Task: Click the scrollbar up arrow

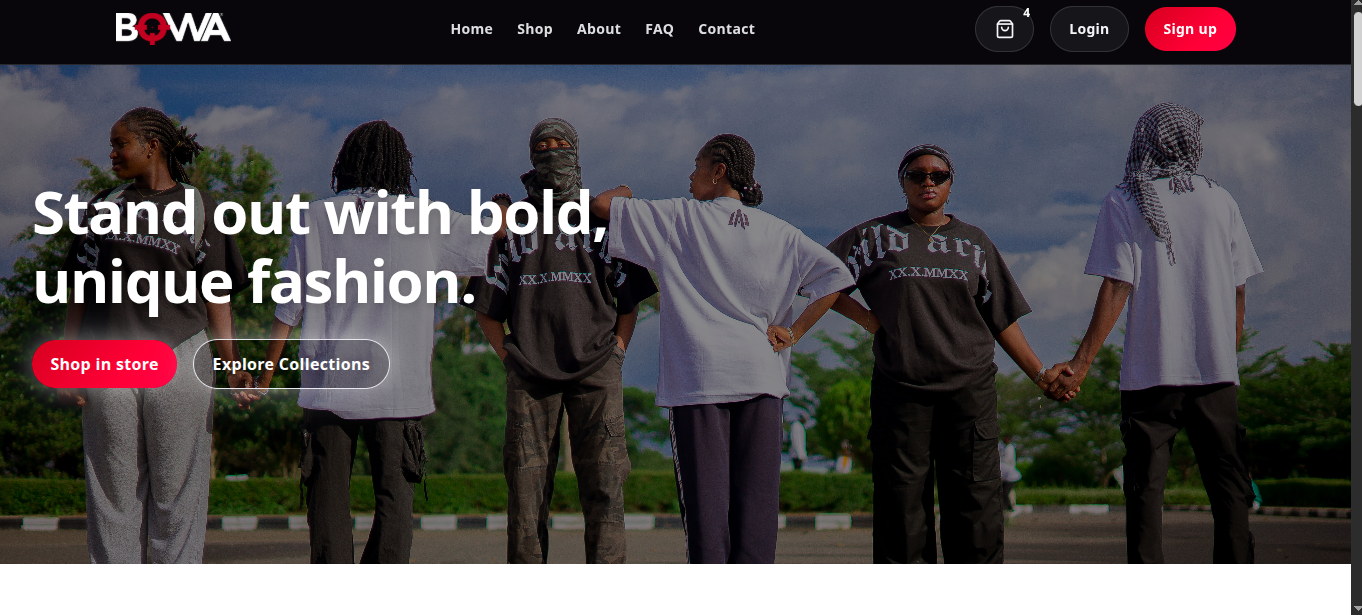Action: pos(1356,6)
